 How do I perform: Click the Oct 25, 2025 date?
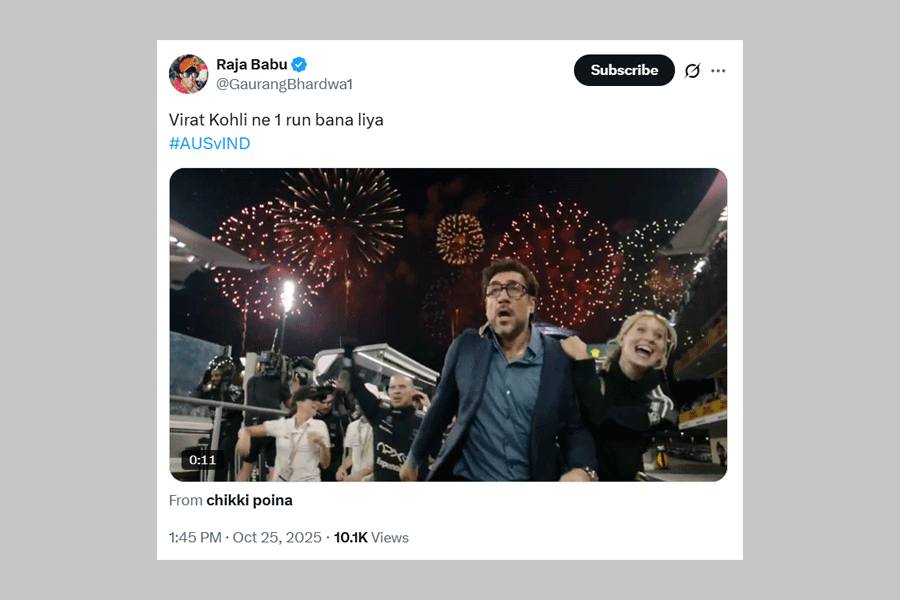pos(277,537)
